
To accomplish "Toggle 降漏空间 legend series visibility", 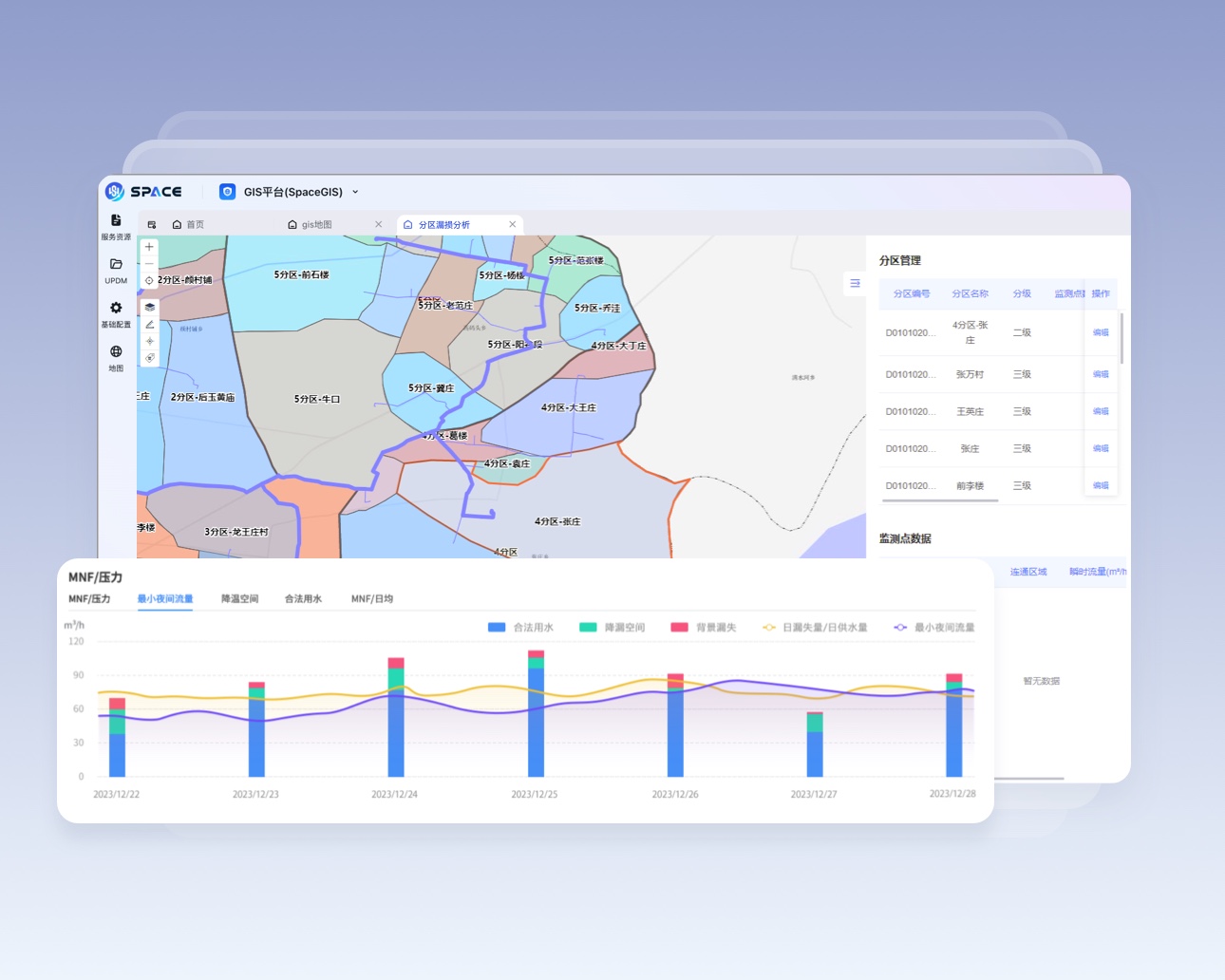I will (x=612, y=628).
